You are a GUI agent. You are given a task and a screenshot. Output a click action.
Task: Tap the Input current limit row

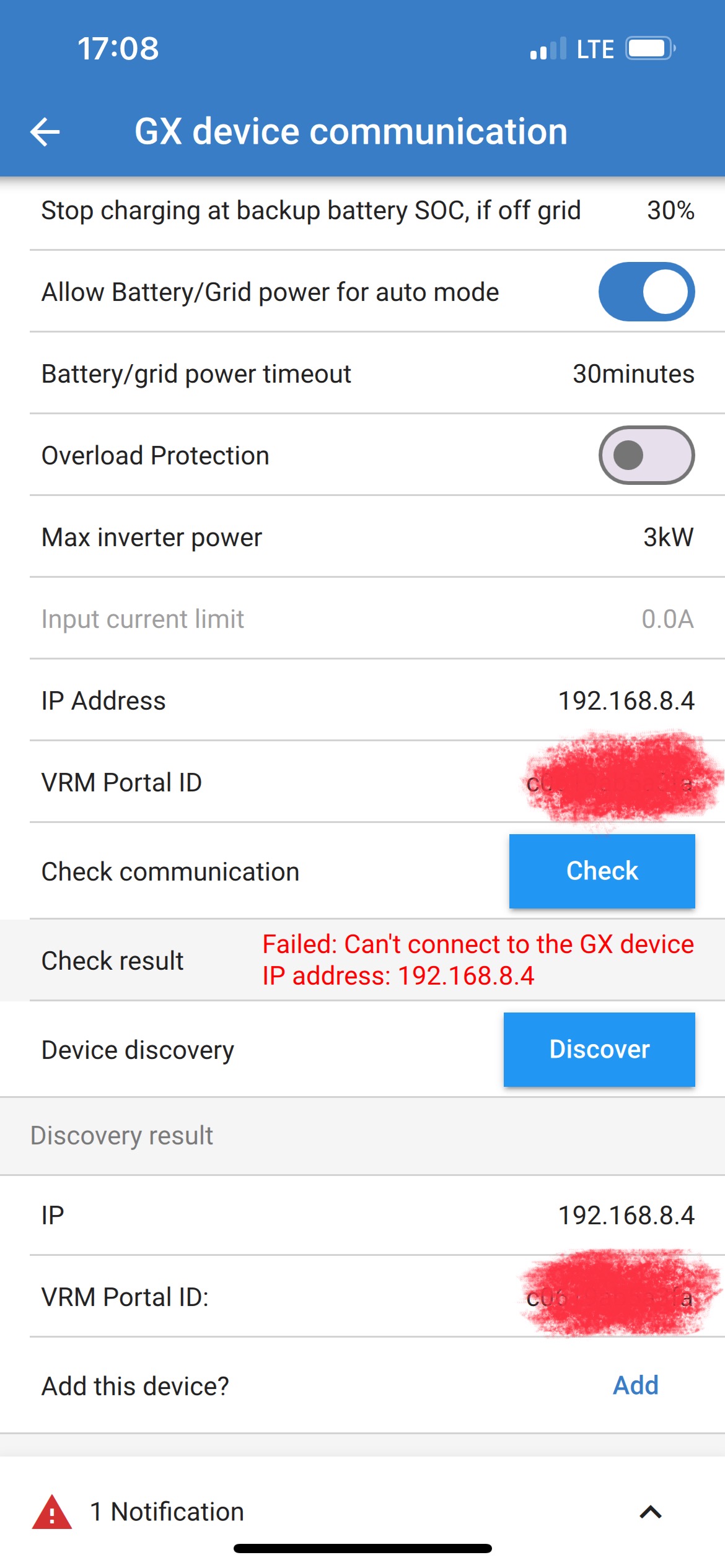368,619
